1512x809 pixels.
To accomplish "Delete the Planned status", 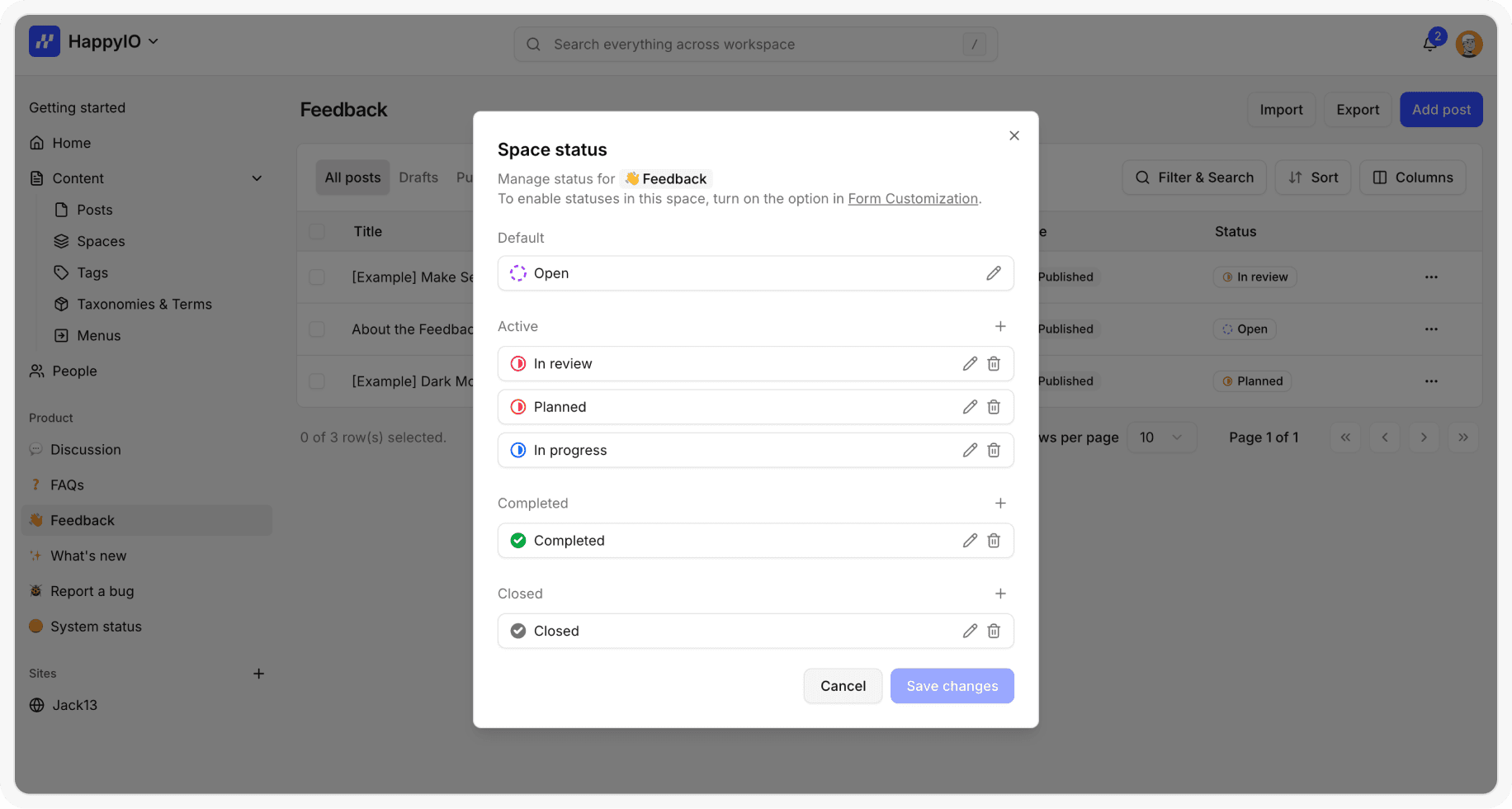I will (x=994, y=407).
